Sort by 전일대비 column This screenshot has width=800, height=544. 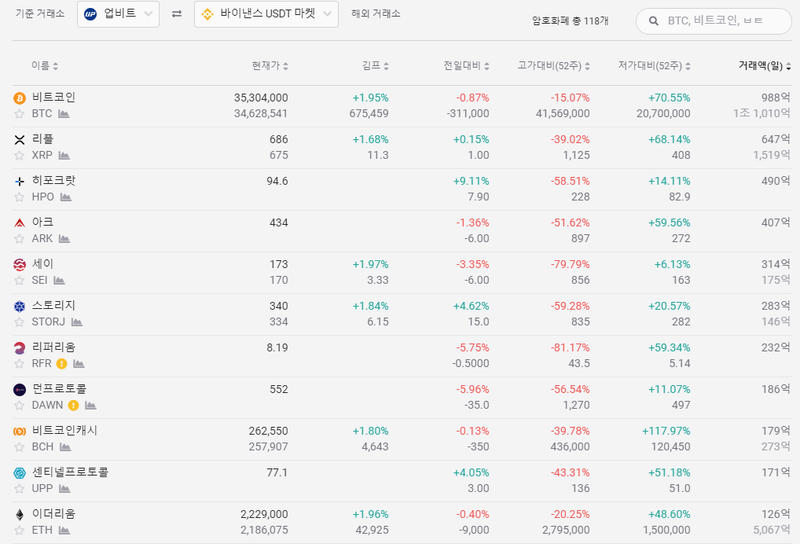(466, 66)
